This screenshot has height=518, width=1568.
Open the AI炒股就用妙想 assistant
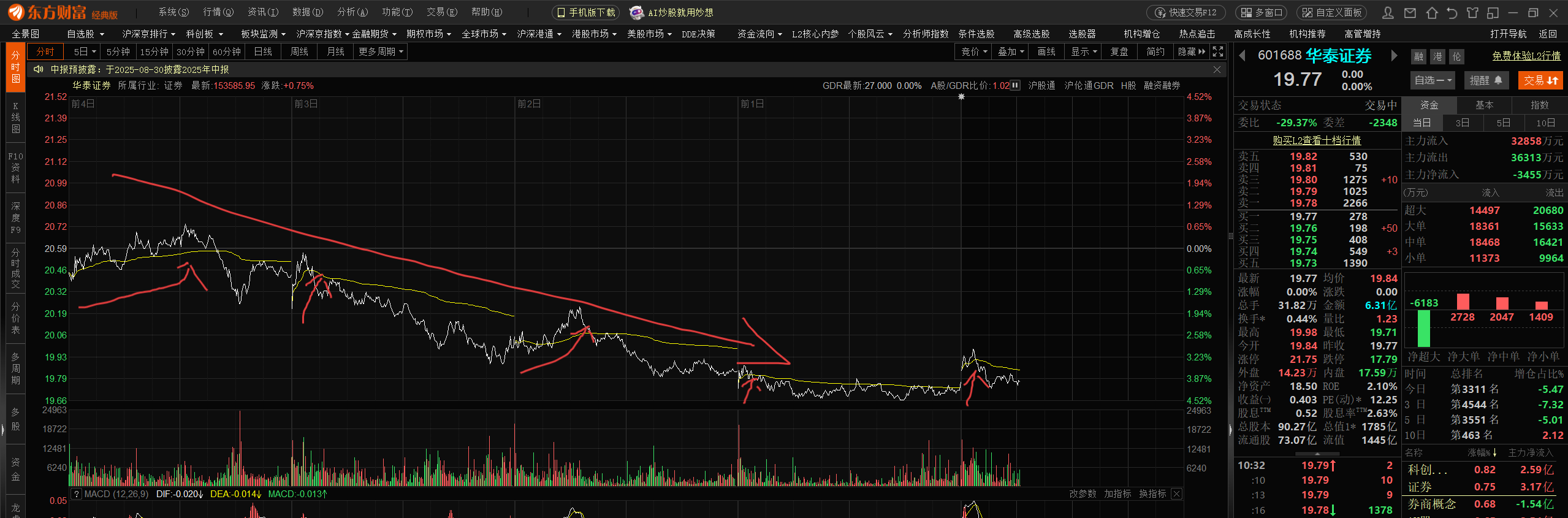672,12
